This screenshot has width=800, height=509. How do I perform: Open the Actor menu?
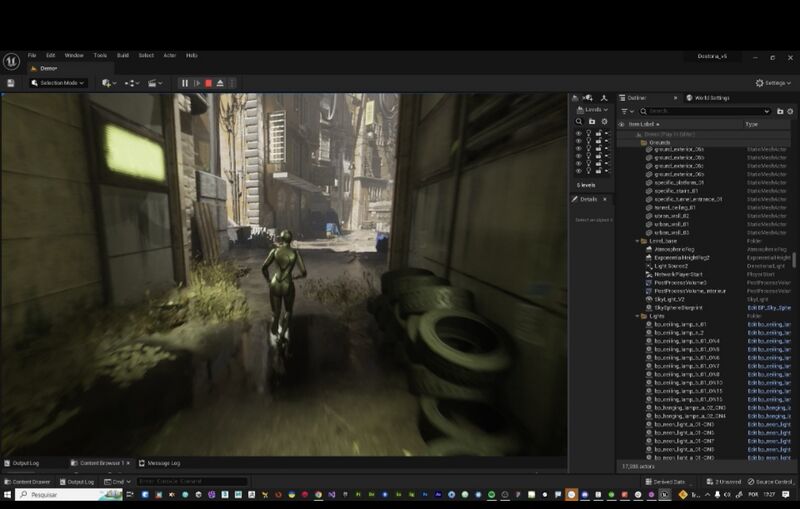point(169,55)
